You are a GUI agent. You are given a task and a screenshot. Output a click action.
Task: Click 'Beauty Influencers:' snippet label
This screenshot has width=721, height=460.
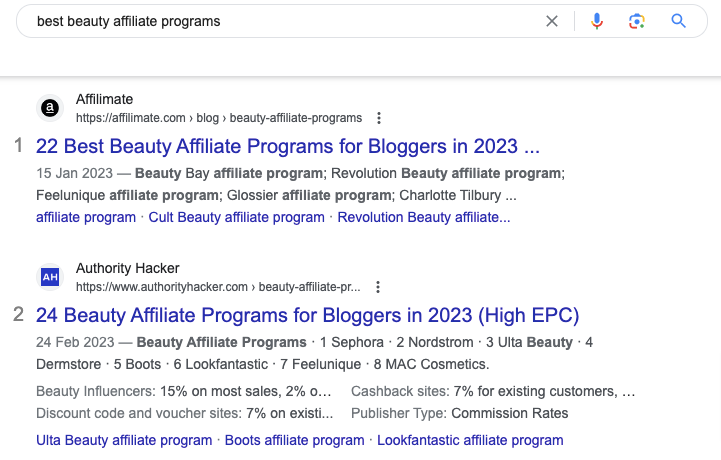coord(96,391)
